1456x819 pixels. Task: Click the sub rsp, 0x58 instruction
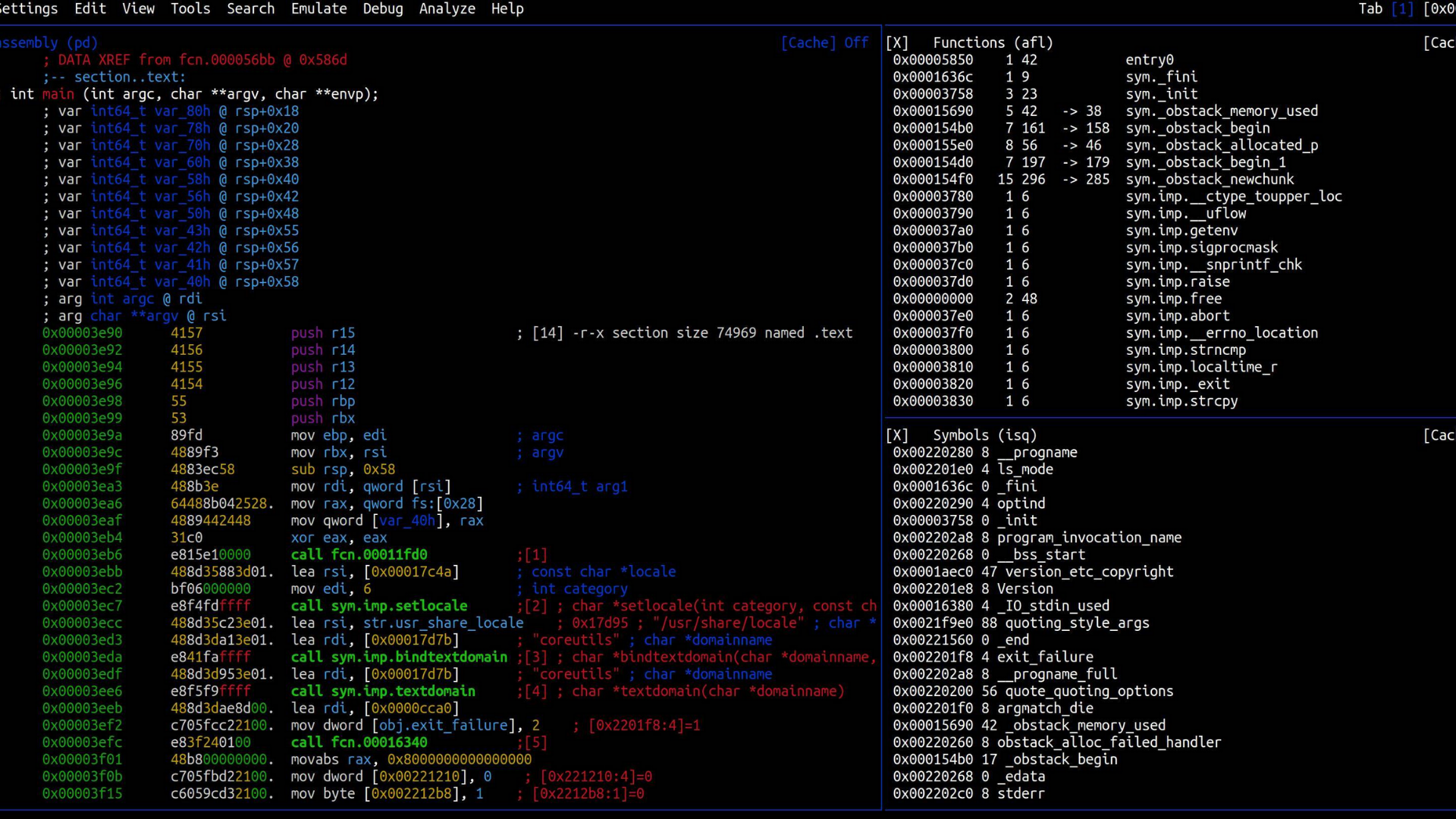point(343,469)
